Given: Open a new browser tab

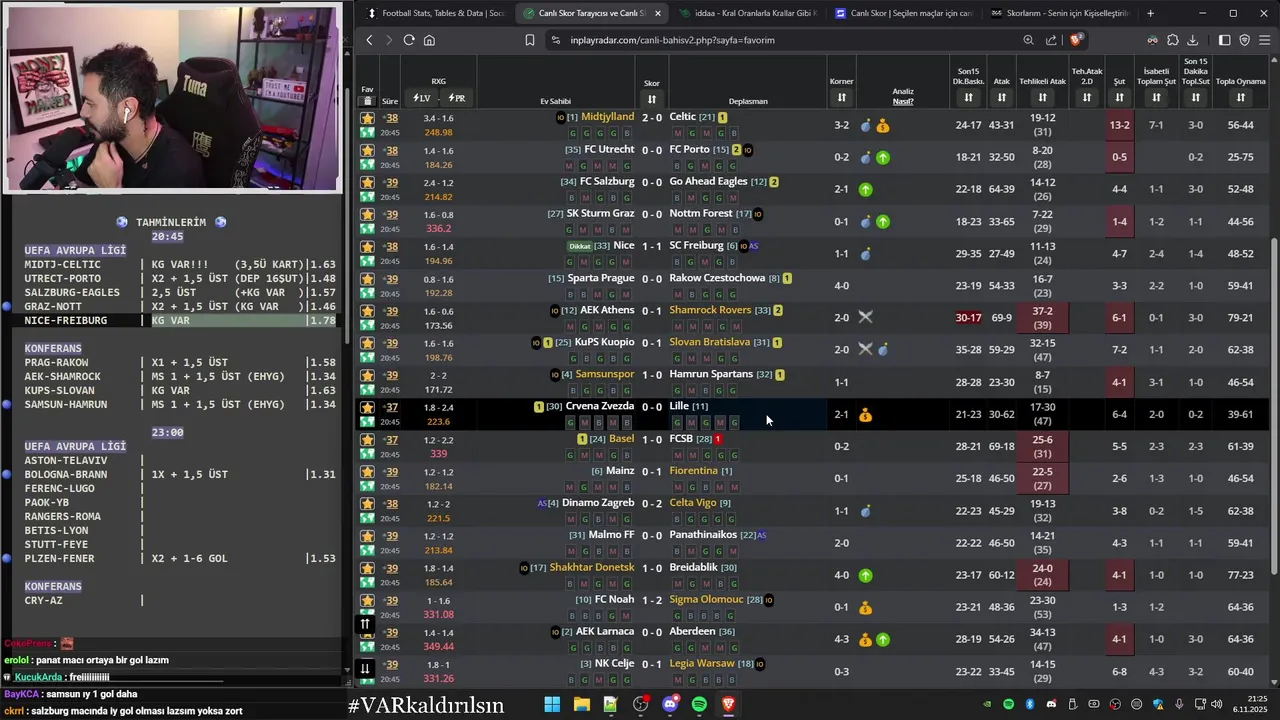Looking at the screenshot, I should coord(1150,13).
